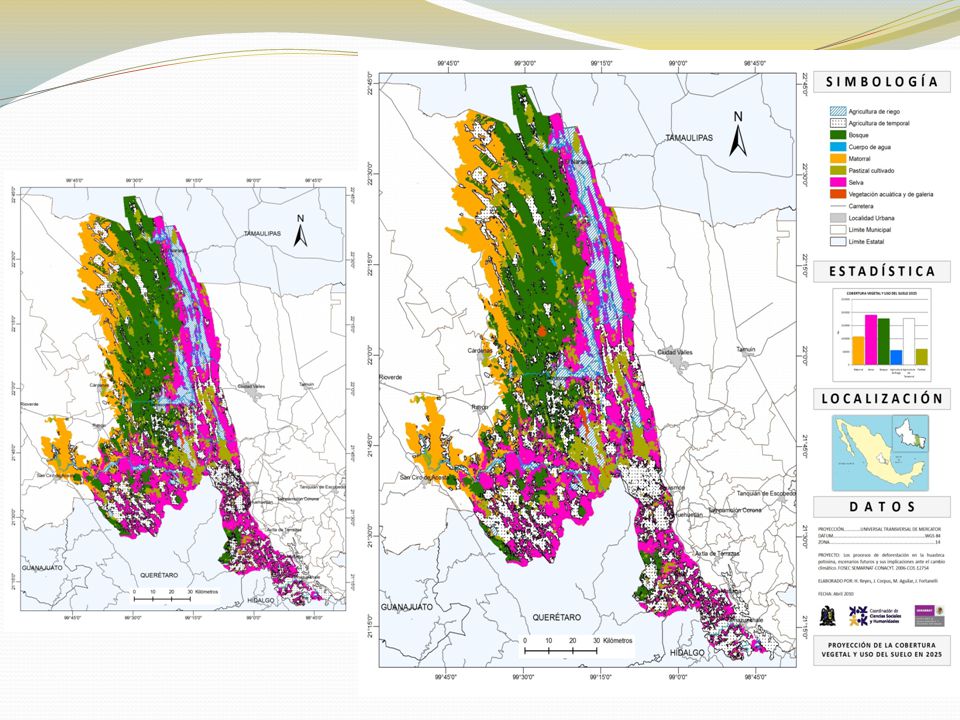Click the magenta Selva bar in the chart

click(x=871, y=340)
